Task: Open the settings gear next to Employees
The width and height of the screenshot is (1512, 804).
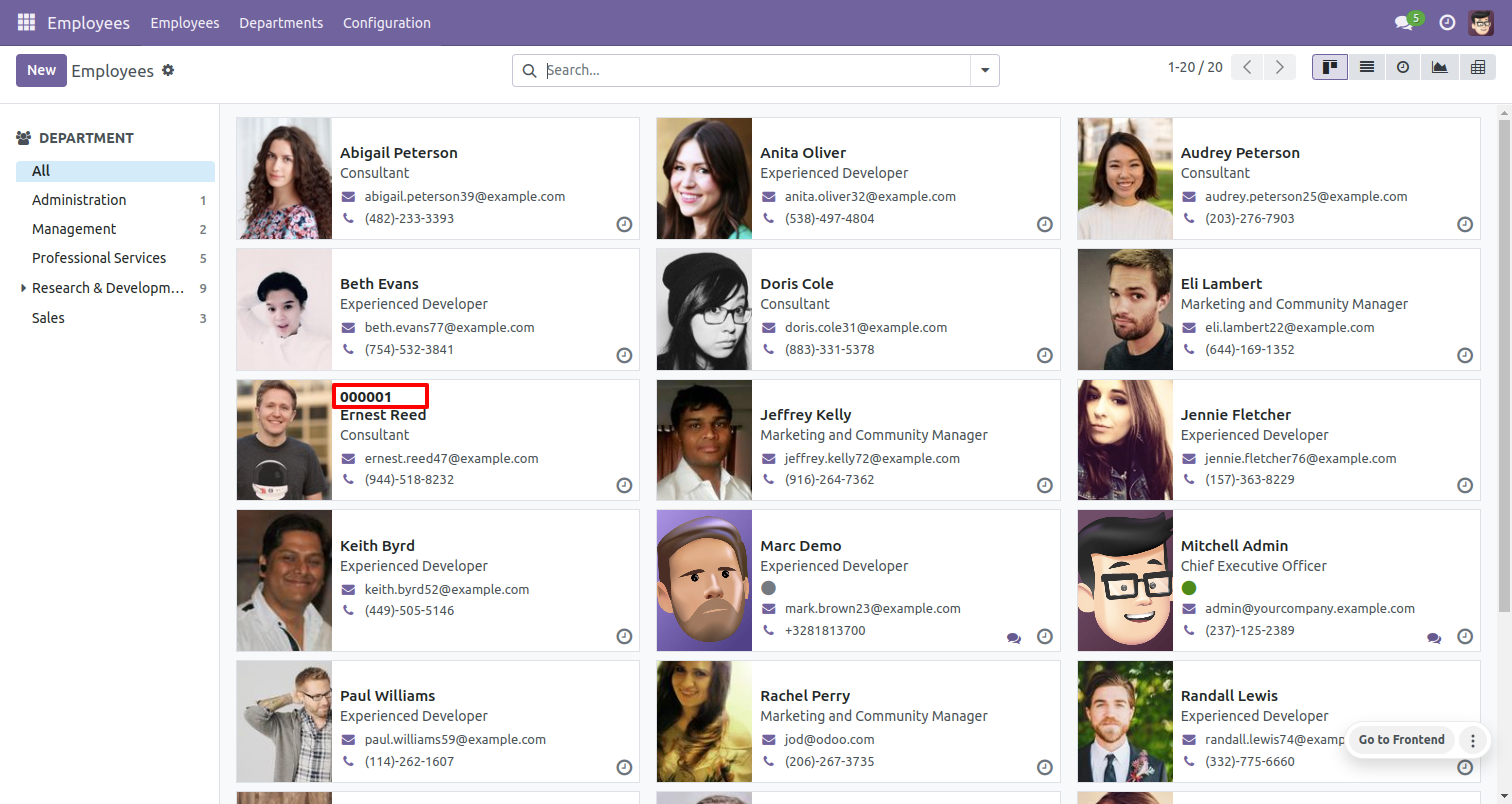Action: pos(168,70)
